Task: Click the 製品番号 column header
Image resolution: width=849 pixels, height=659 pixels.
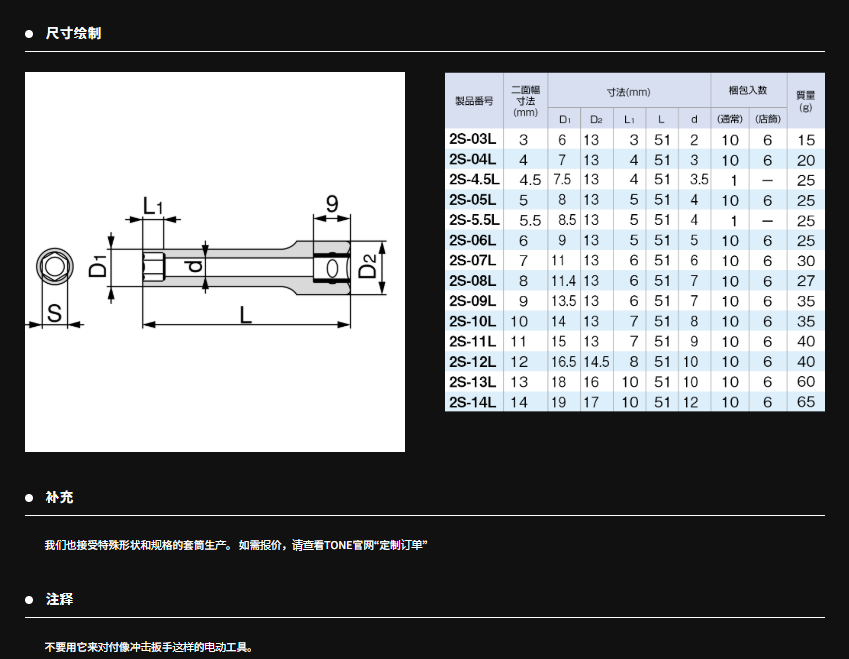Action: (474, 101)
